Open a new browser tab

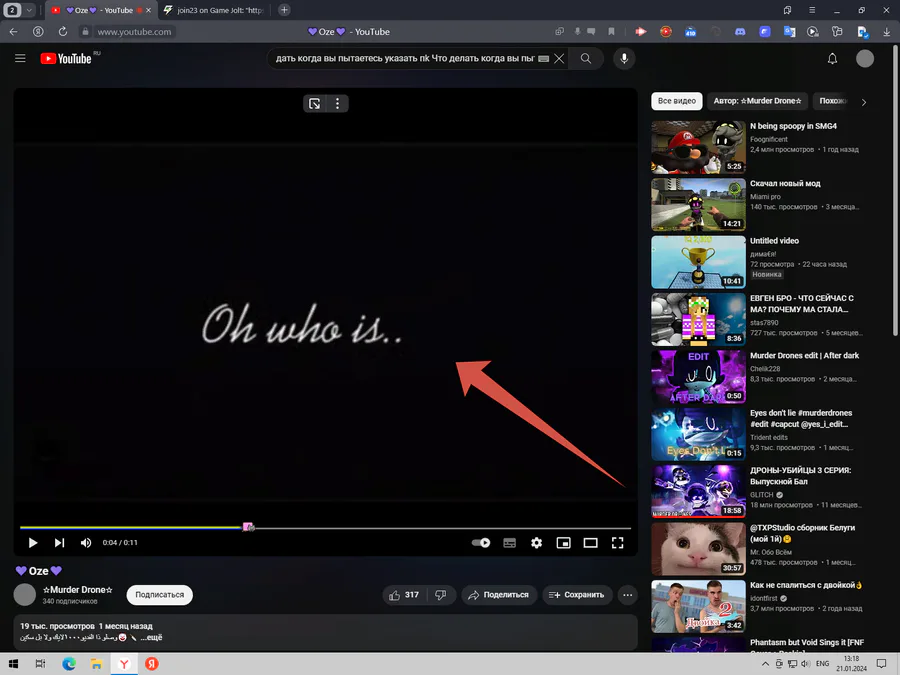(x=284, y=10)
